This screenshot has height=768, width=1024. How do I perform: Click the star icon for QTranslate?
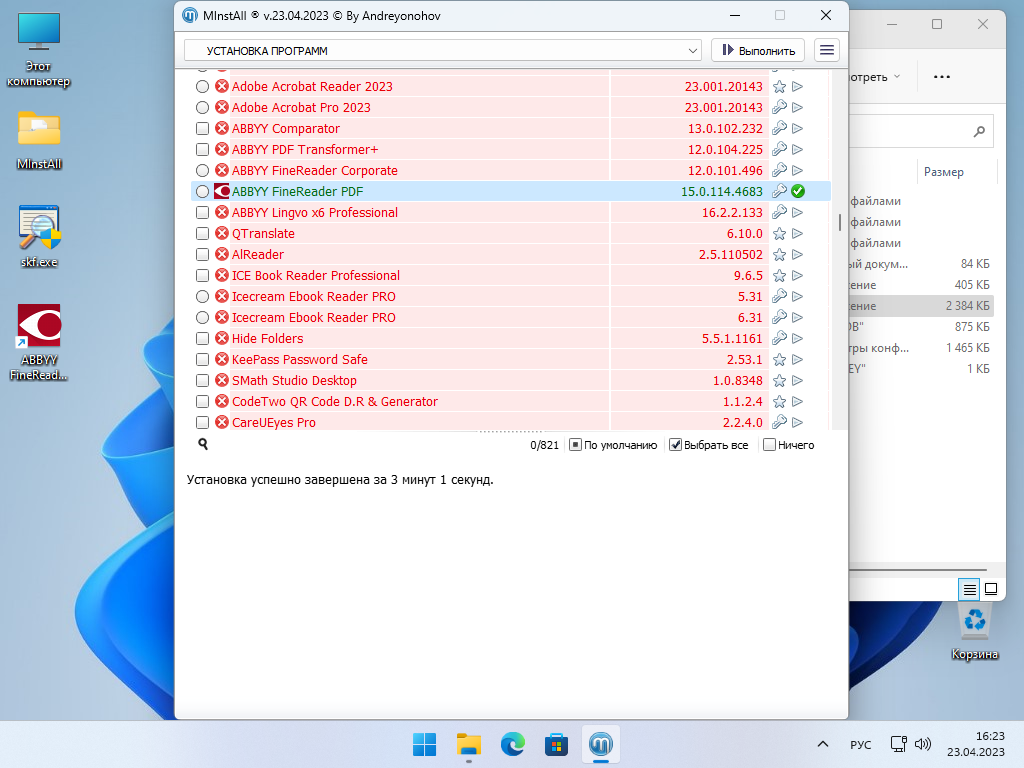coord(779,233)
